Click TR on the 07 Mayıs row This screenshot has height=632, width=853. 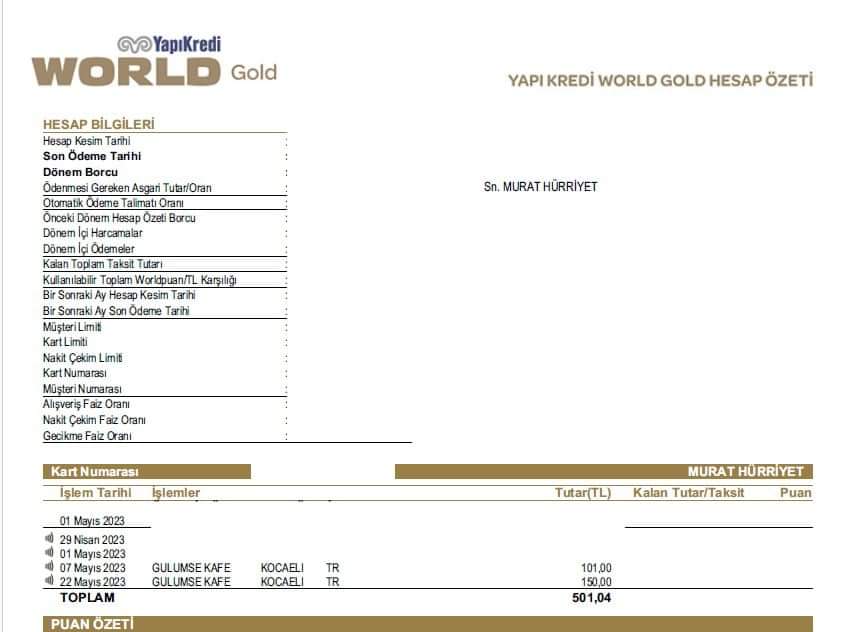click(332, 568)
